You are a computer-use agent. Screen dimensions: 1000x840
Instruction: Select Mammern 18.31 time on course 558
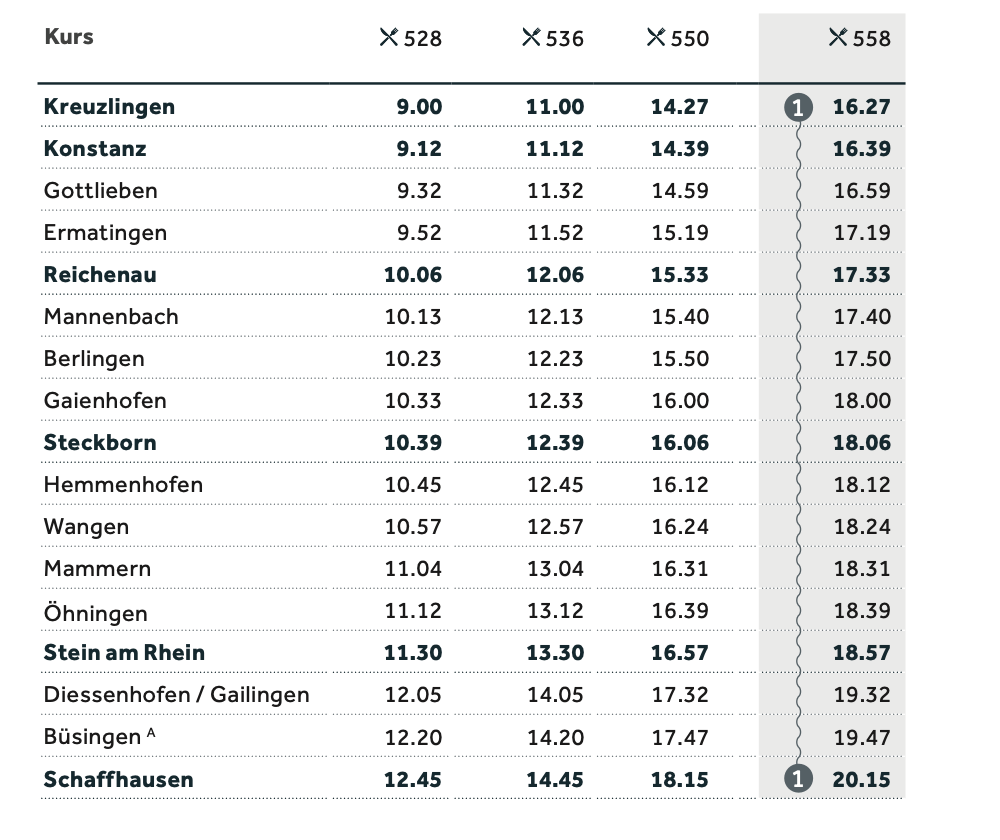click(862, 568)
